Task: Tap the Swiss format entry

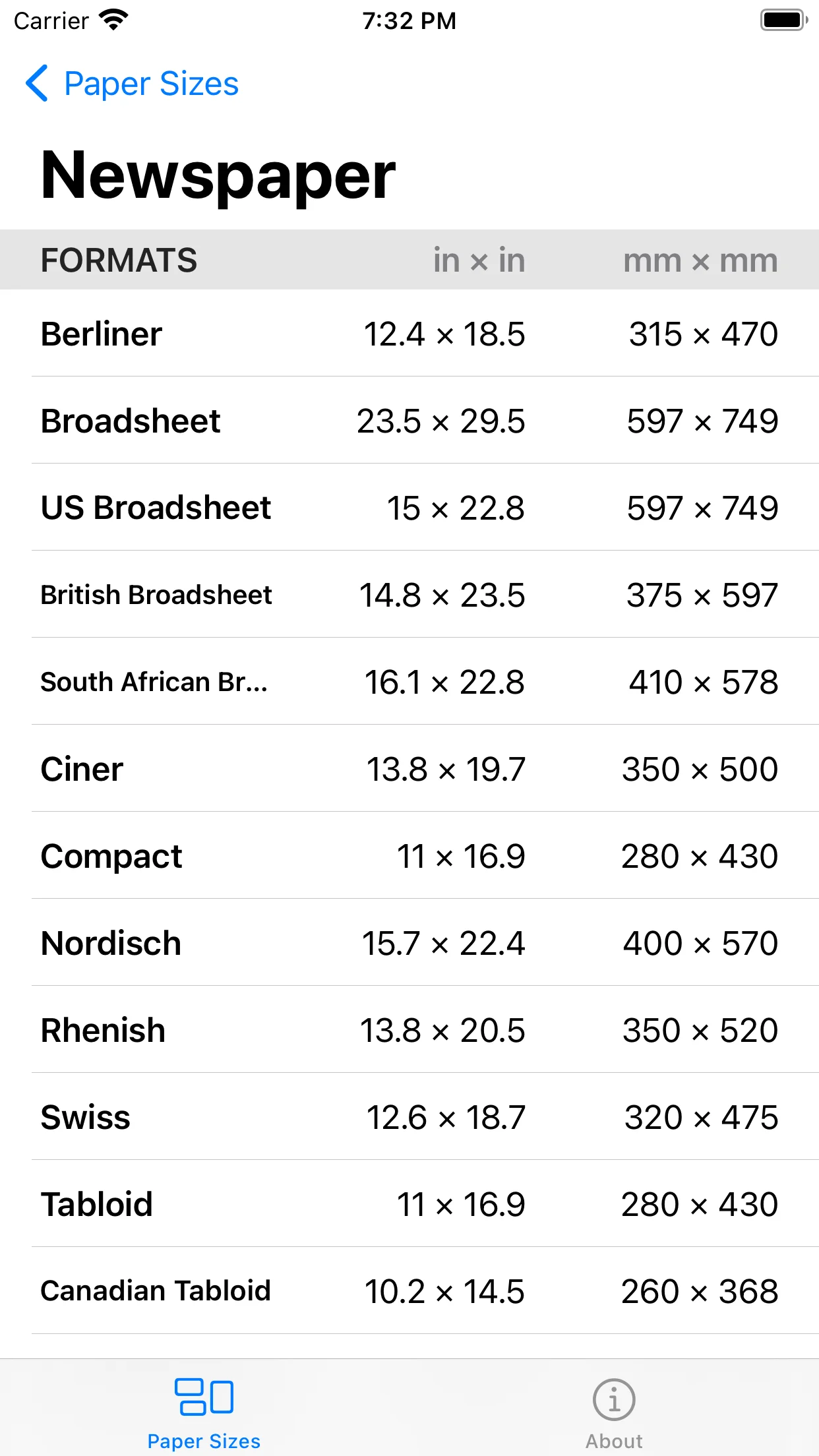Action: pos(409,1116)
